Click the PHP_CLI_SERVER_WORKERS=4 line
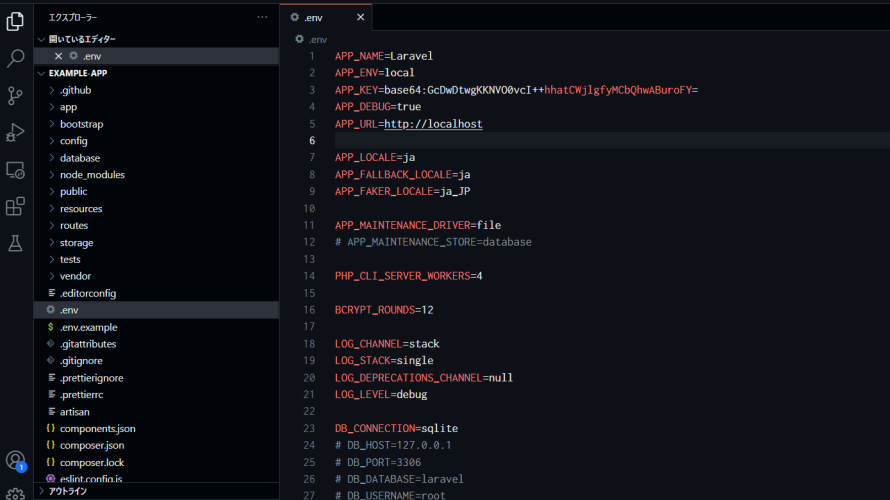This screenshot has height=500, width=890. (409, 276)
